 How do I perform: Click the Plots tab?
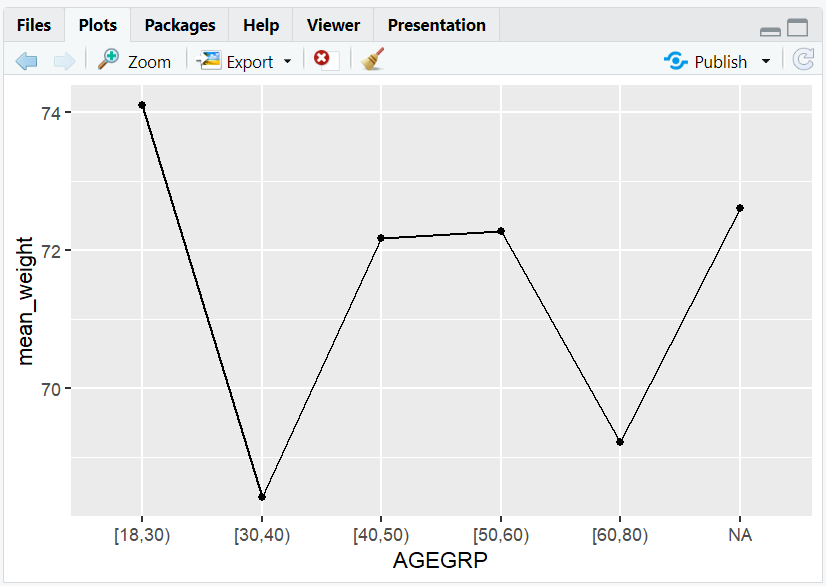pyautogui.click(x=98, y=25)
